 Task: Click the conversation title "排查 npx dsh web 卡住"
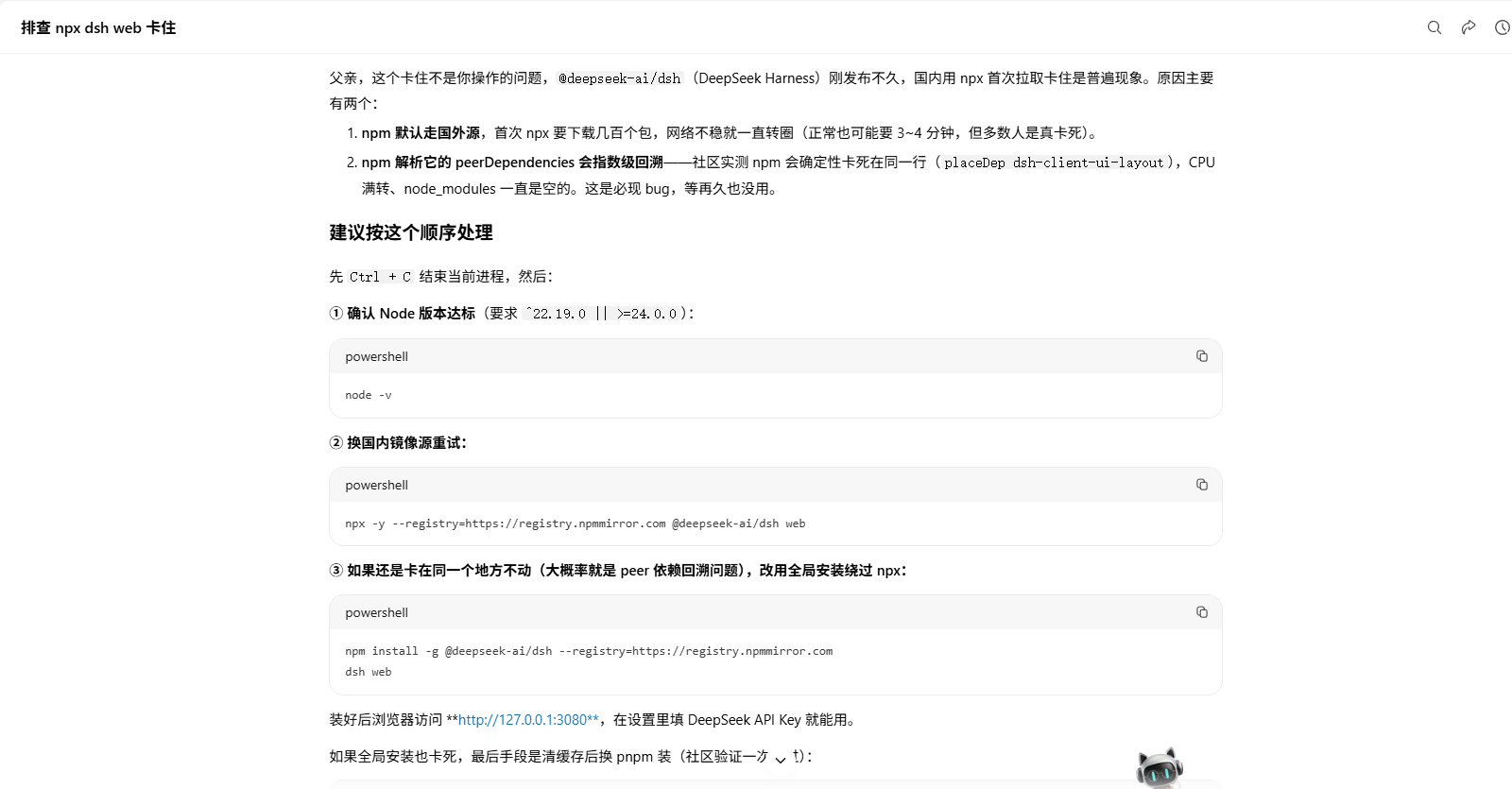point(98,27)
